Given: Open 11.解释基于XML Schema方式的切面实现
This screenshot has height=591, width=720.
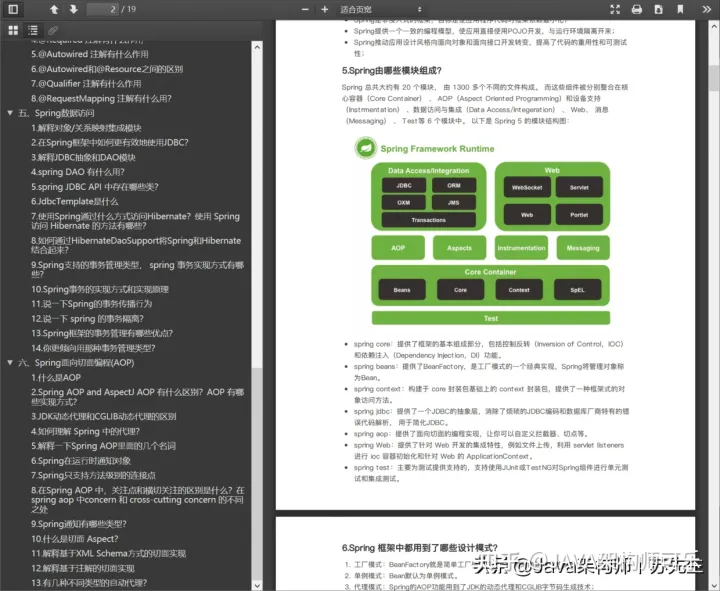Looking at the screenshot, I should [x=108, y=553].
